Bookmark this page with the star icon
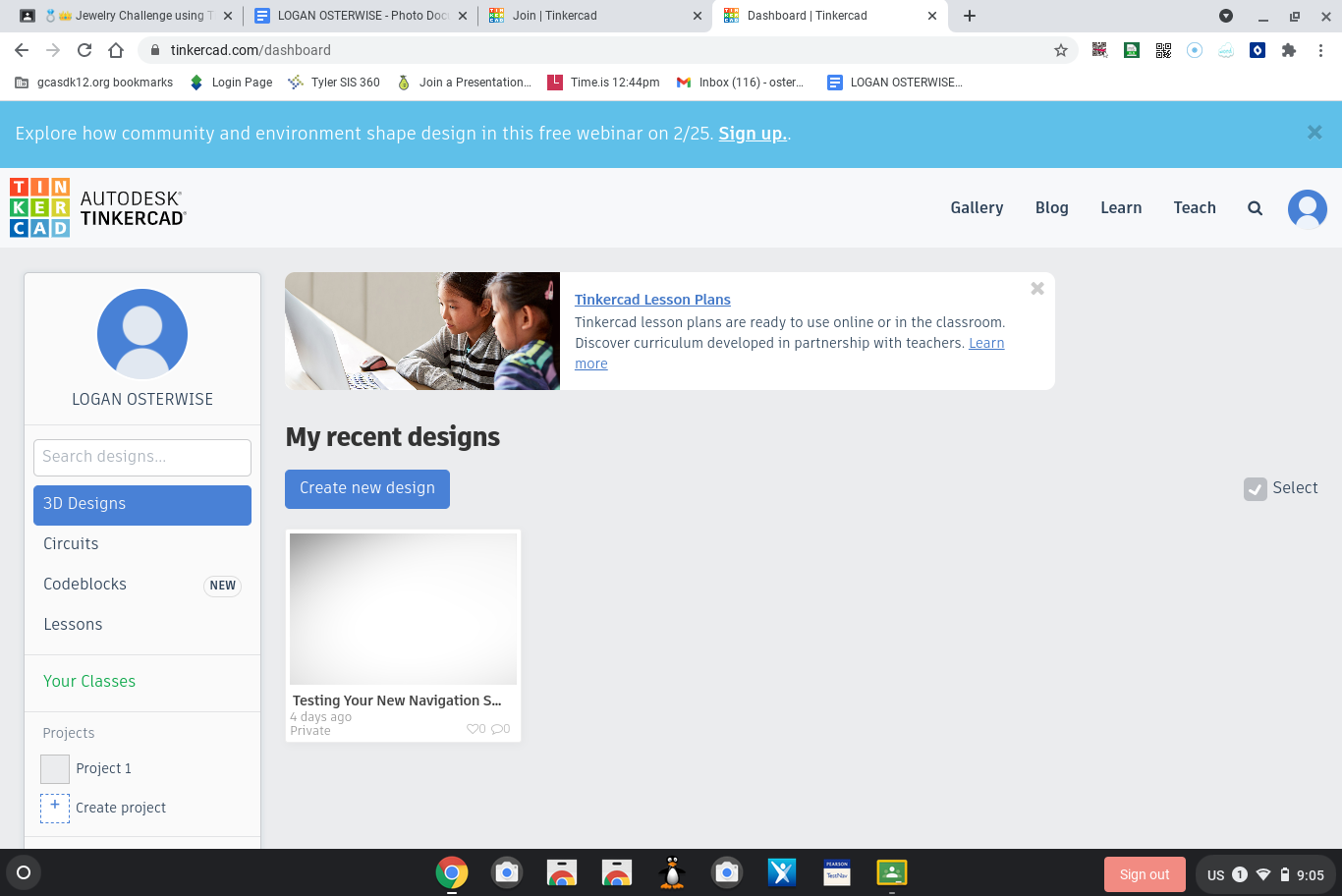1342x896 pixels. [1061, 50]
